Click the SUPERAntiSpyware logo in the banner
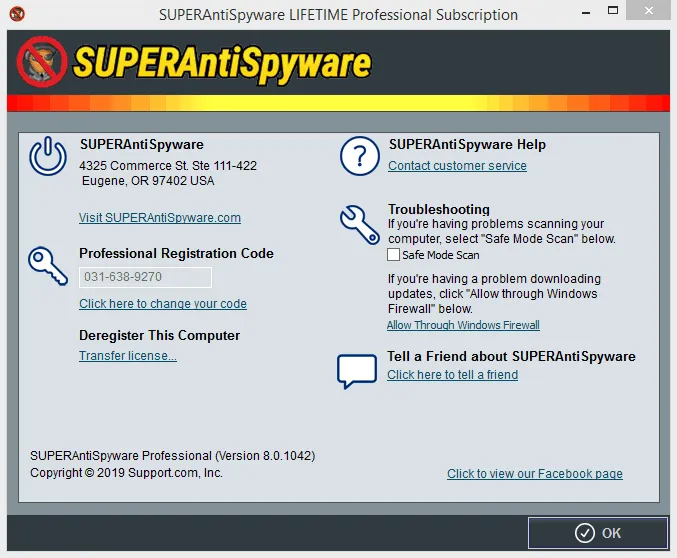Viewport: 677px width, 558px height. coord(194,63)
